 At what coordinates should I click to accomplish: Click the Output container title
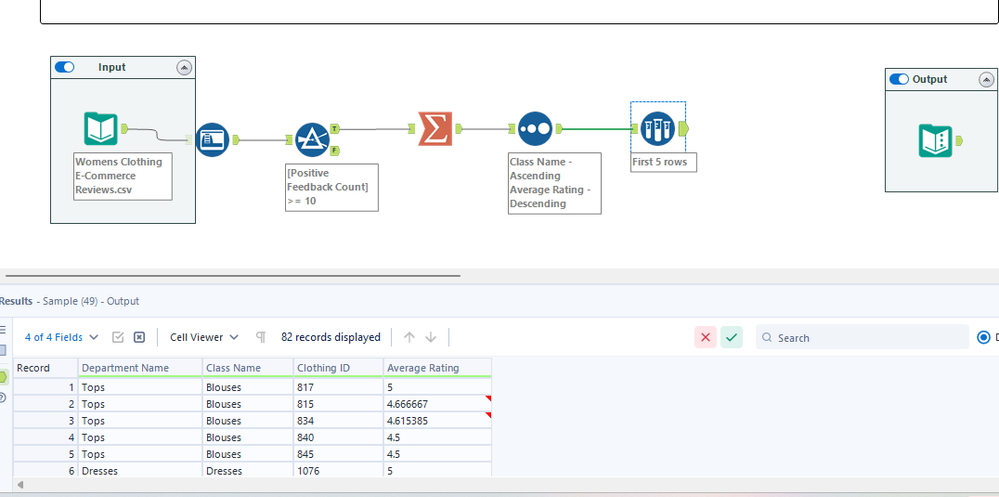930,79
